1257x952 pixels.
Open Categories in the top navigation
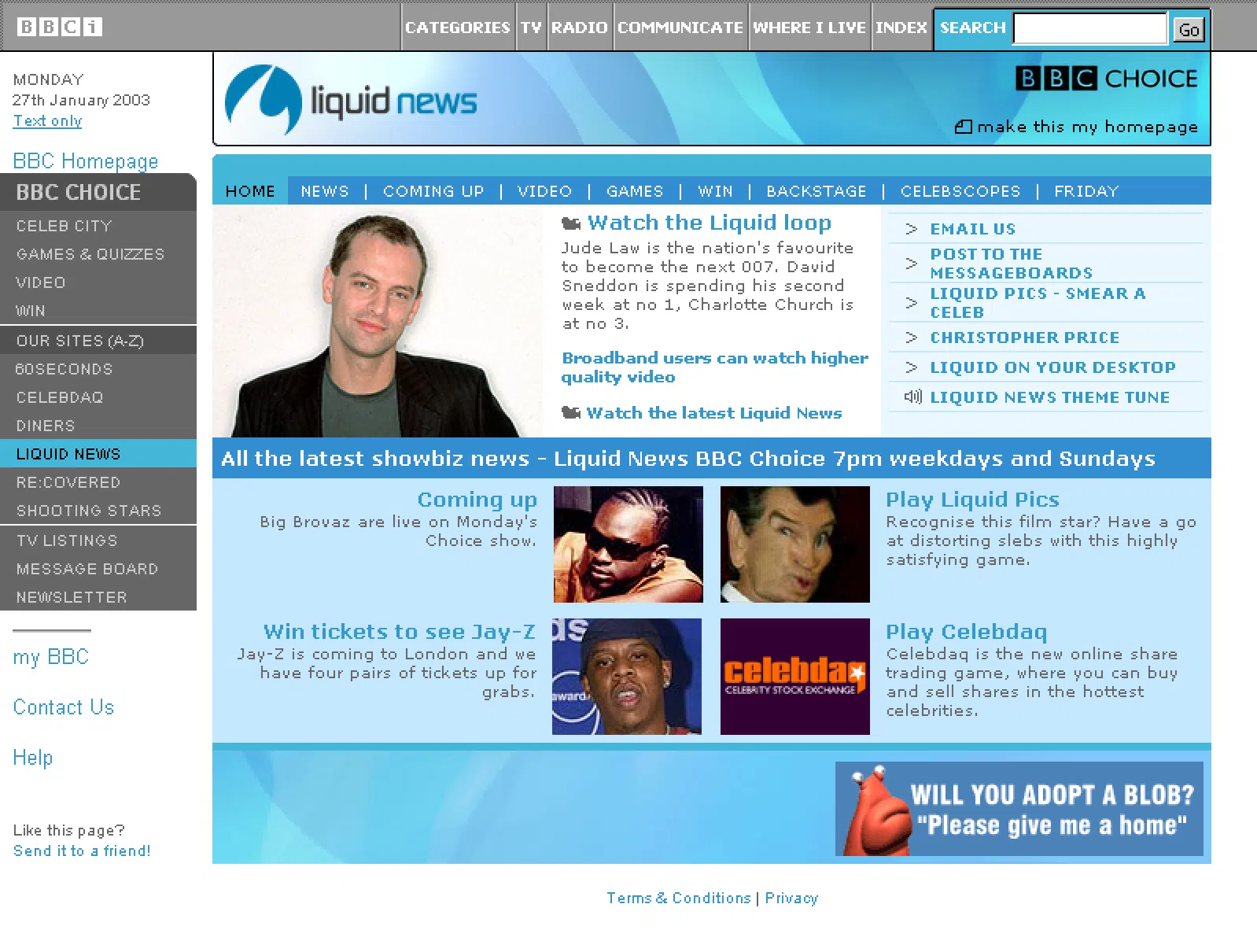pyautogui.click(x=457, y=28)
